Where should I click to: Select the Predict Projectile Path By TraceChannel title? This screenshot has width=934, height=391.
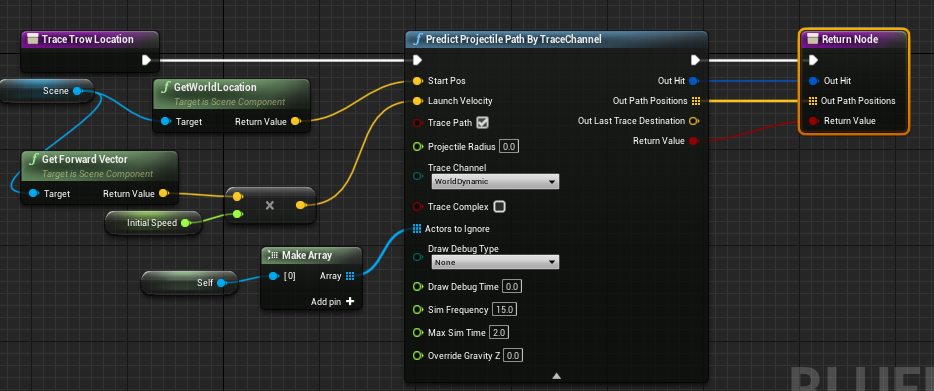[x=514, y=39]
